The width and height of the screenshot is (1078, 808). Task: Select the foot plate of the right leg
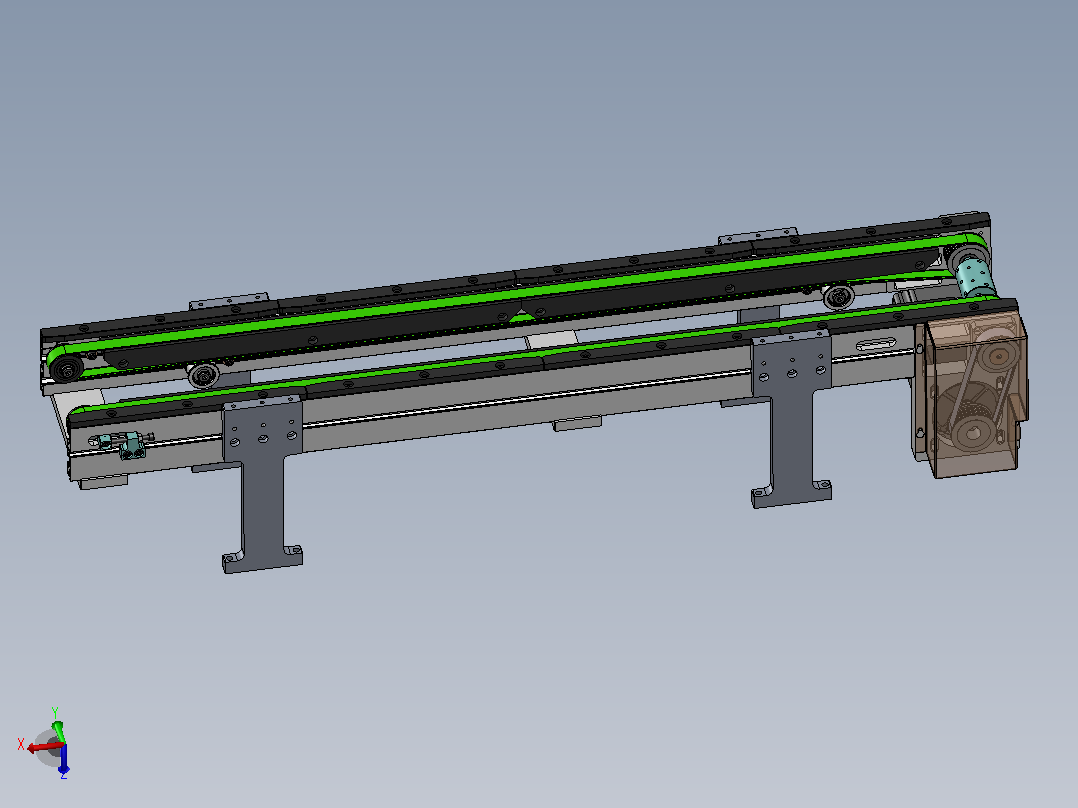coord(791,495)
